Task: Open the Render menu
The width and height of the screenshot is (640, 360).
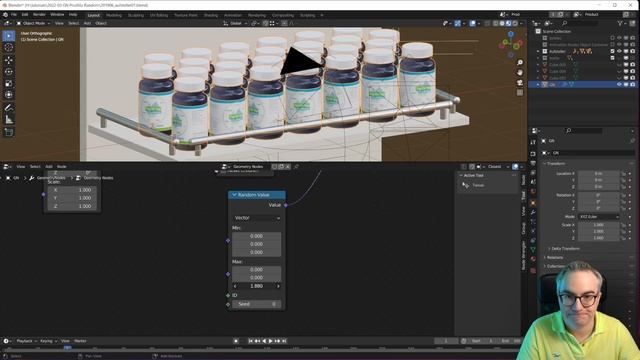Action: 39,15
